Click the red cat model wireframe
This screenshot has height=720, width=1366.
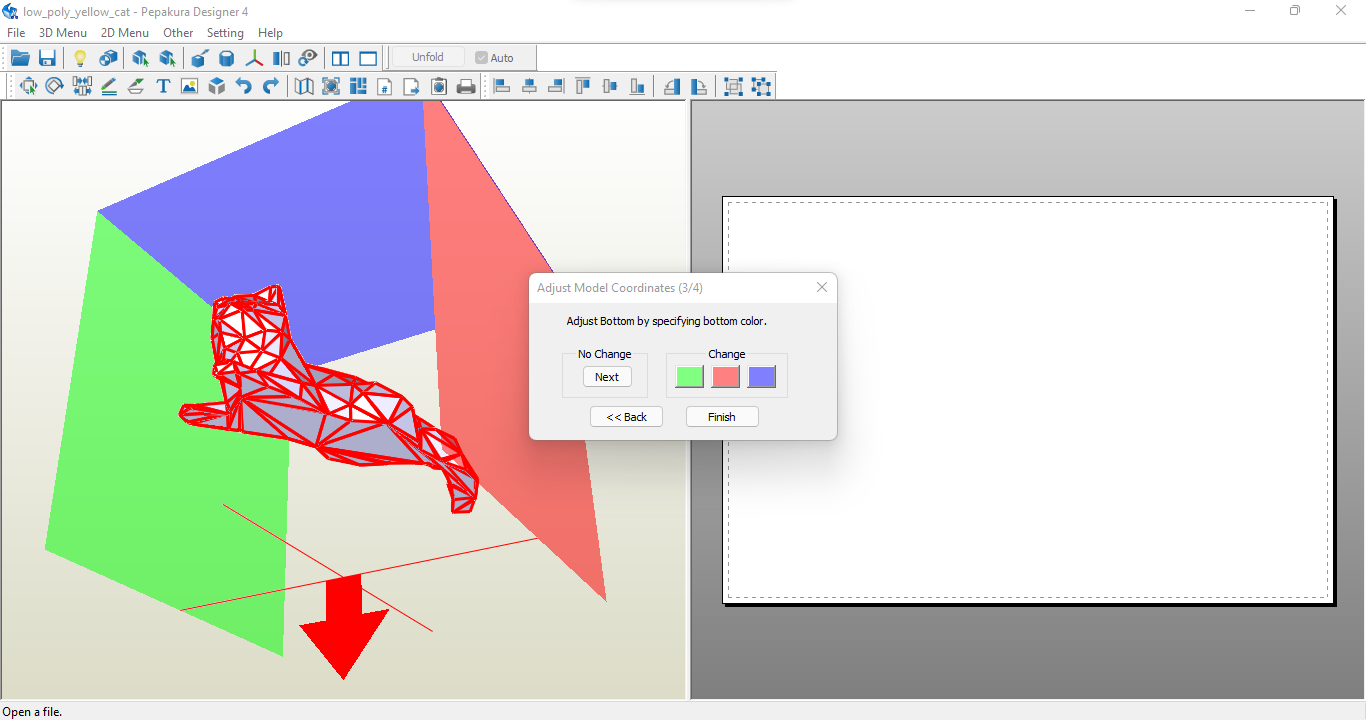330,400
